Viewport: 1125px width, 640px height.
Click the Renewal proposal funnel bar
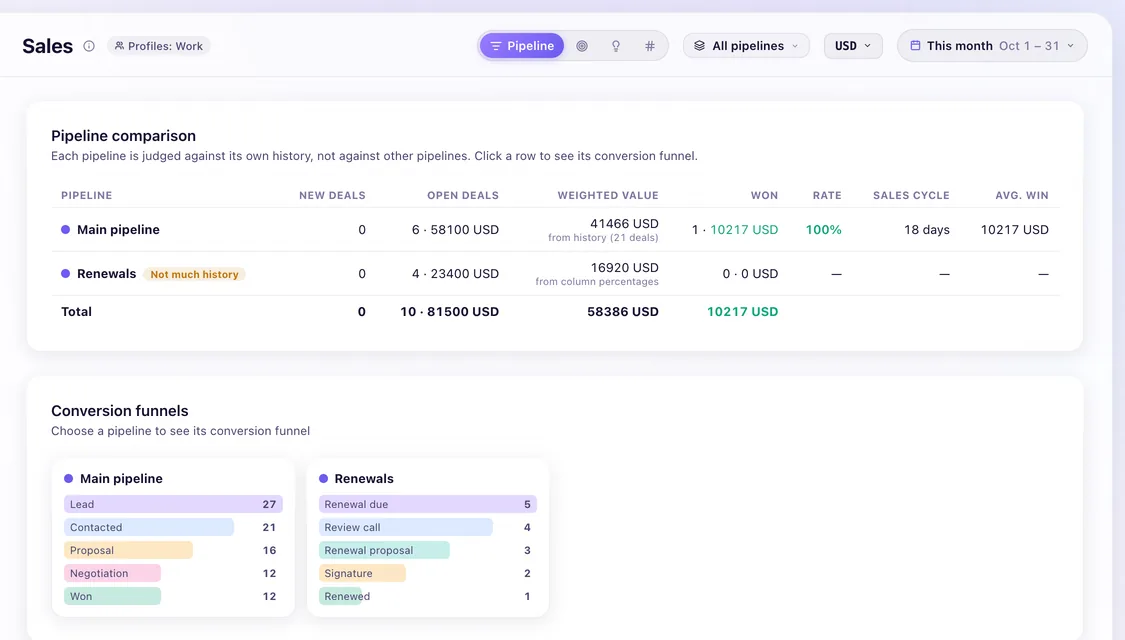click(x=384, y=550)
